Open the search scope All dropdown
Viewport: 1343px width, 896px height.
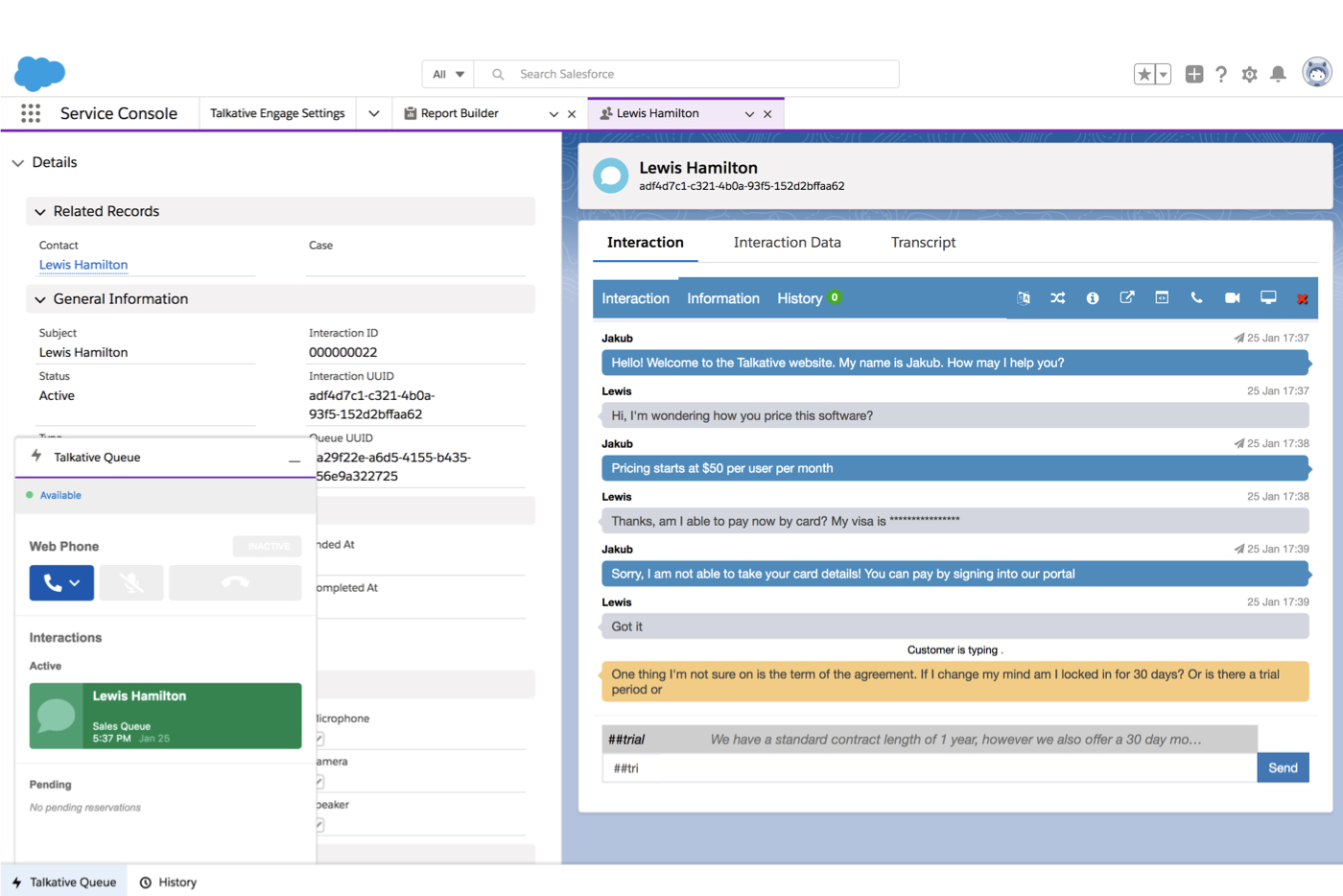447,74
